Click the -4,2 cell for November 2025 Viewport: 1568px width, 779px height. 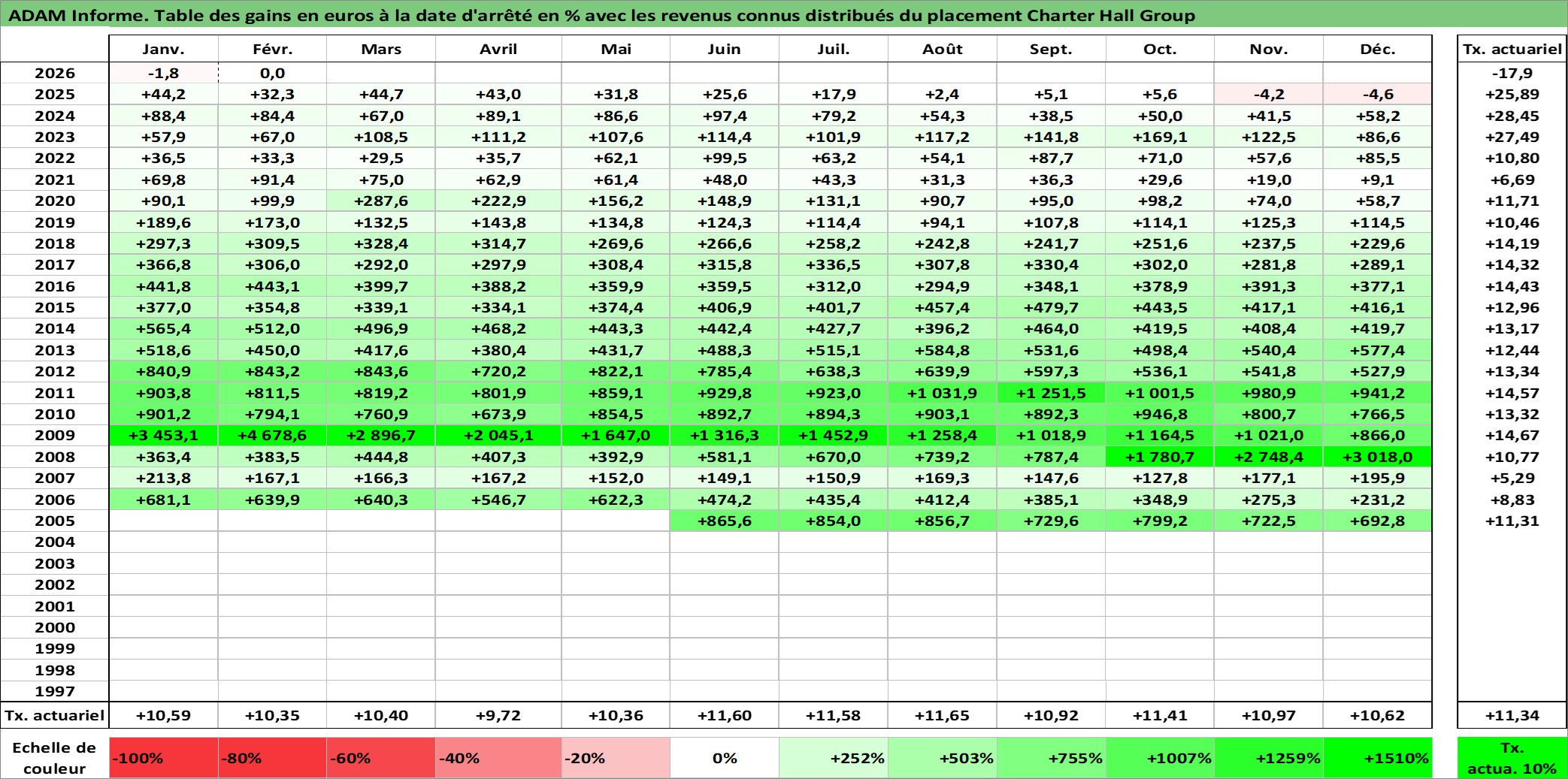[1269, 94]
